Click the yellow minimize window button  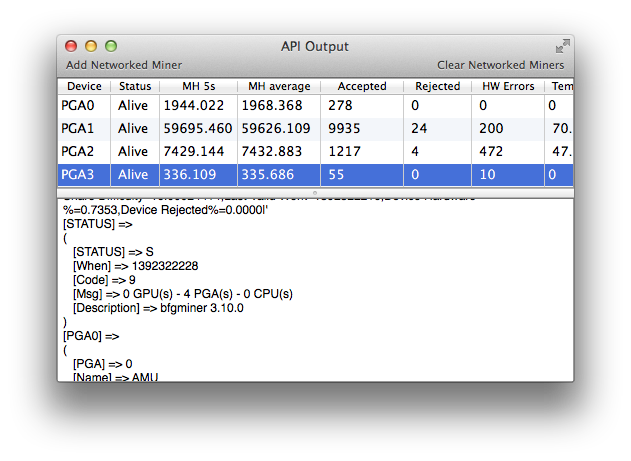91,46
